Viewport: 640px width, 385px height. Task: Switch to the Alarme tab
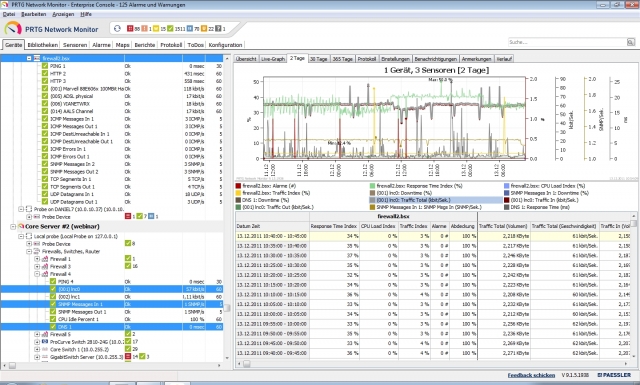[x=101, y=45]
